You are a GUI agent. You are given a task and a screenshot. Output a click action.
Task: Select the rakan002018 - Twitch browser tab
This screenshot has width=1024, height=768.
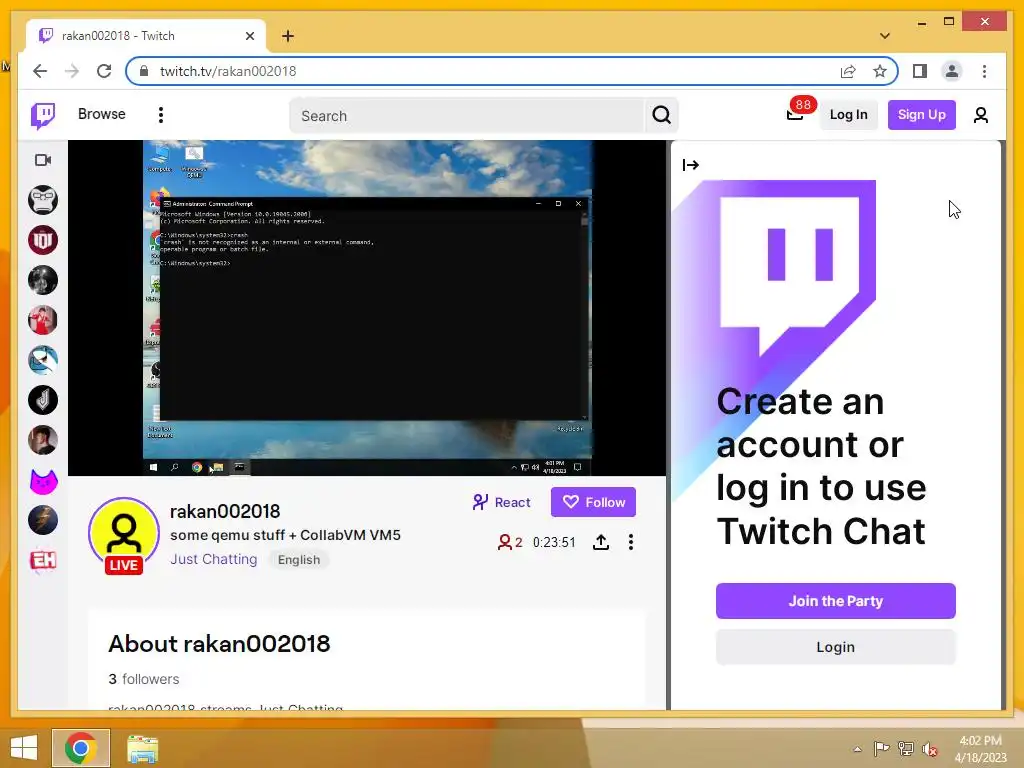coord(146,36)
